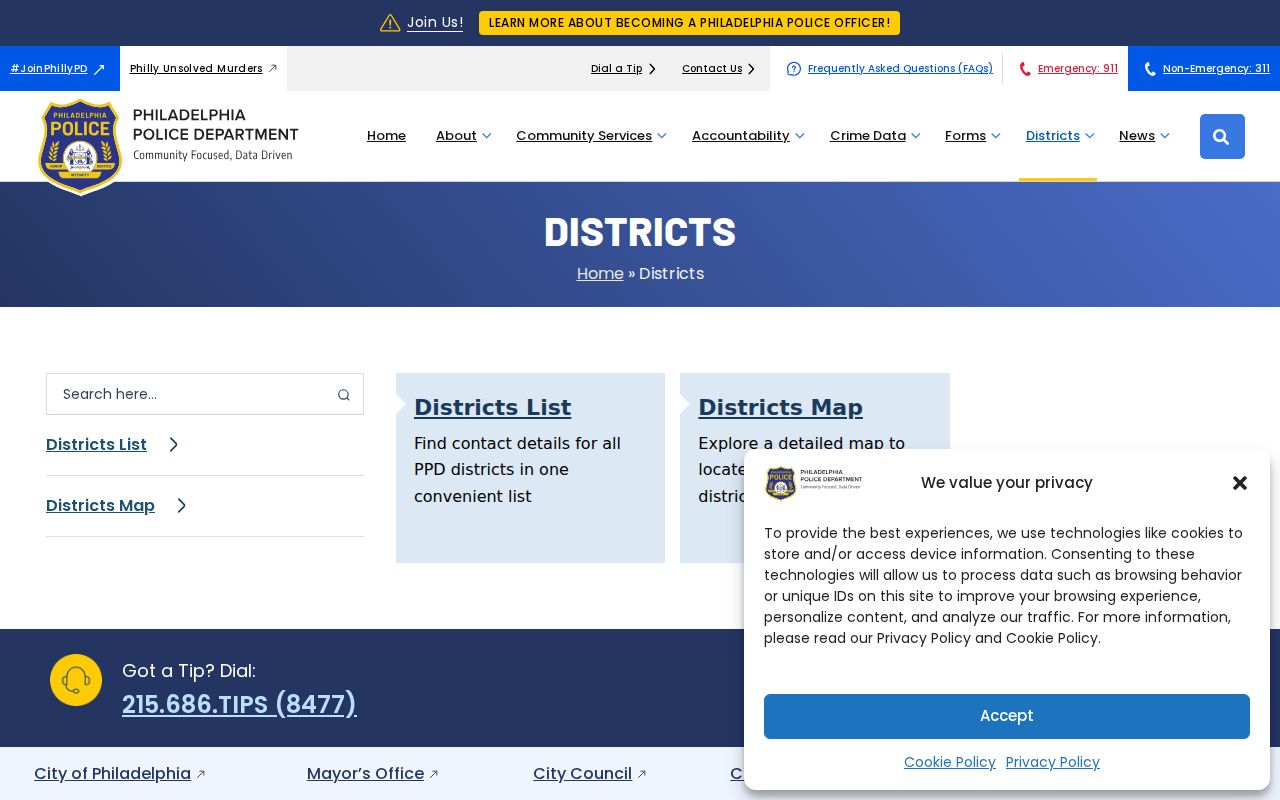The image size is (1280, 800).
Task: Click the question mark icon beside FAQs
Action: (794, 69)
